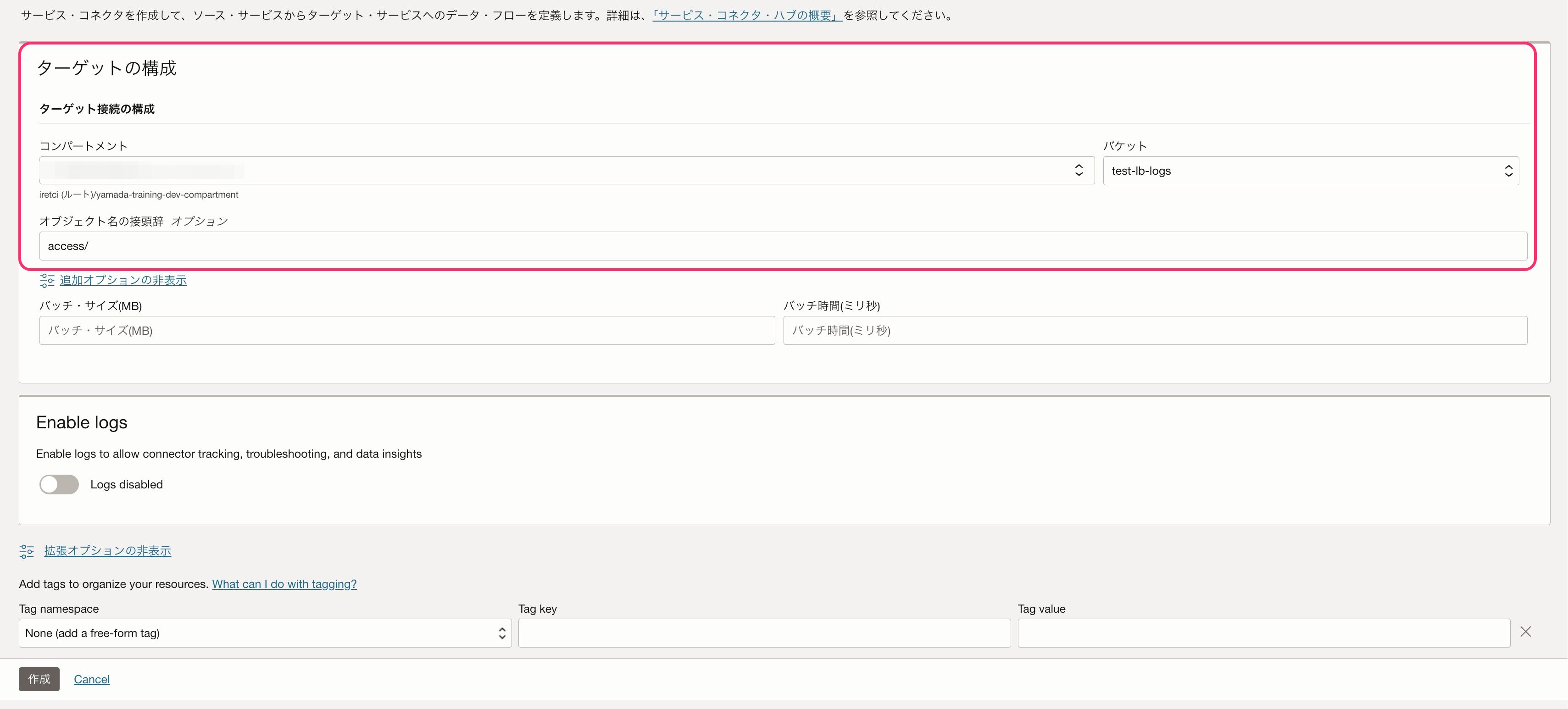Click the Tag namespace selector arrows
Image resolution: width=1568 pixels, height=709 pixels.
tap(501, 633)
